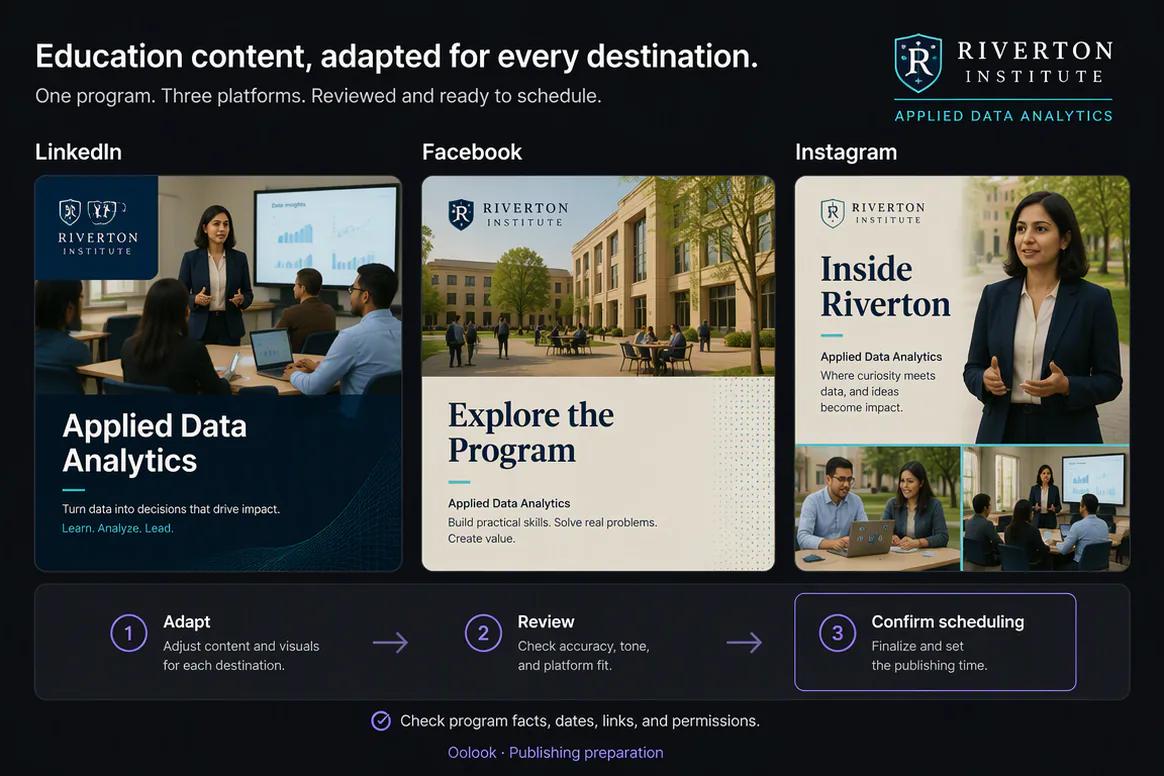Click the Riverton shield on the Facebook card
The image size is (1164, 776).
(x=461, y=215)
